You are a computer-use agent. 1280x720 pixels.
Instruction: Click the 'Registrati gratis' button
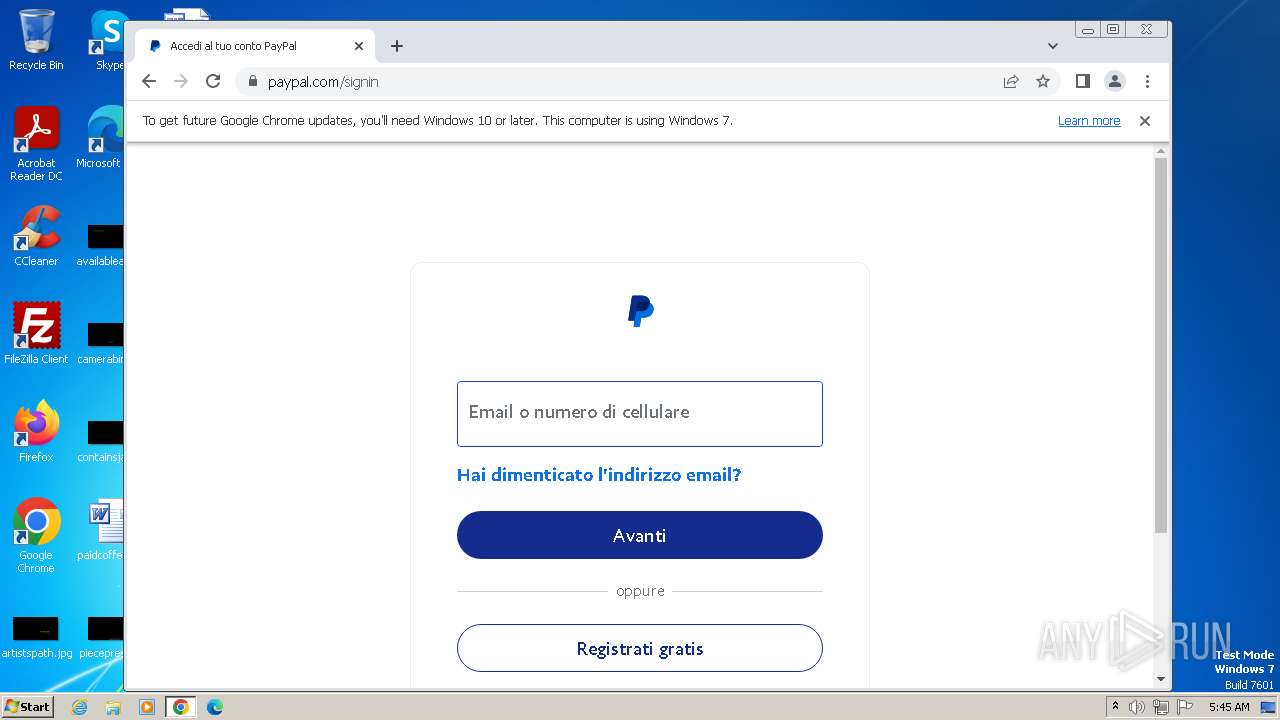tap(640, 648)
